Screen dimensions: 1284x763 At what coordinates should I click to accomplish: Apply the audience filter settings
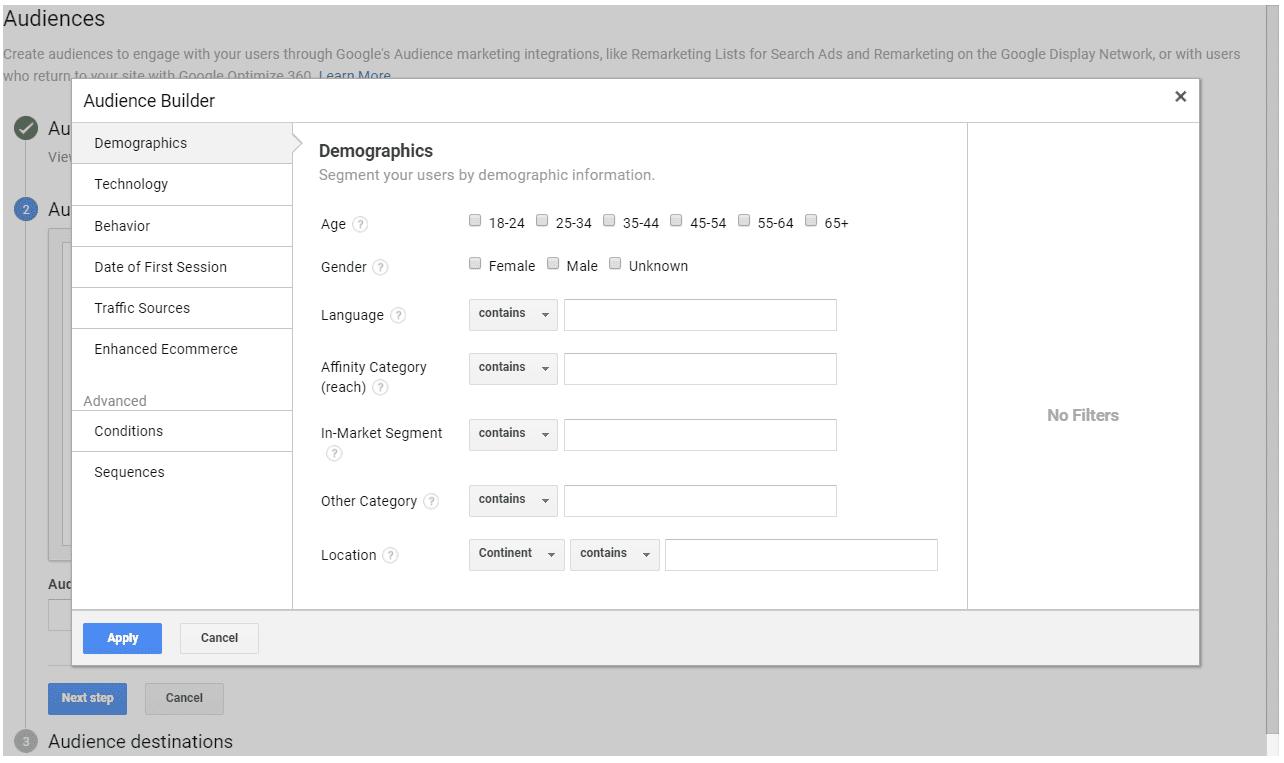pos(122,637)
